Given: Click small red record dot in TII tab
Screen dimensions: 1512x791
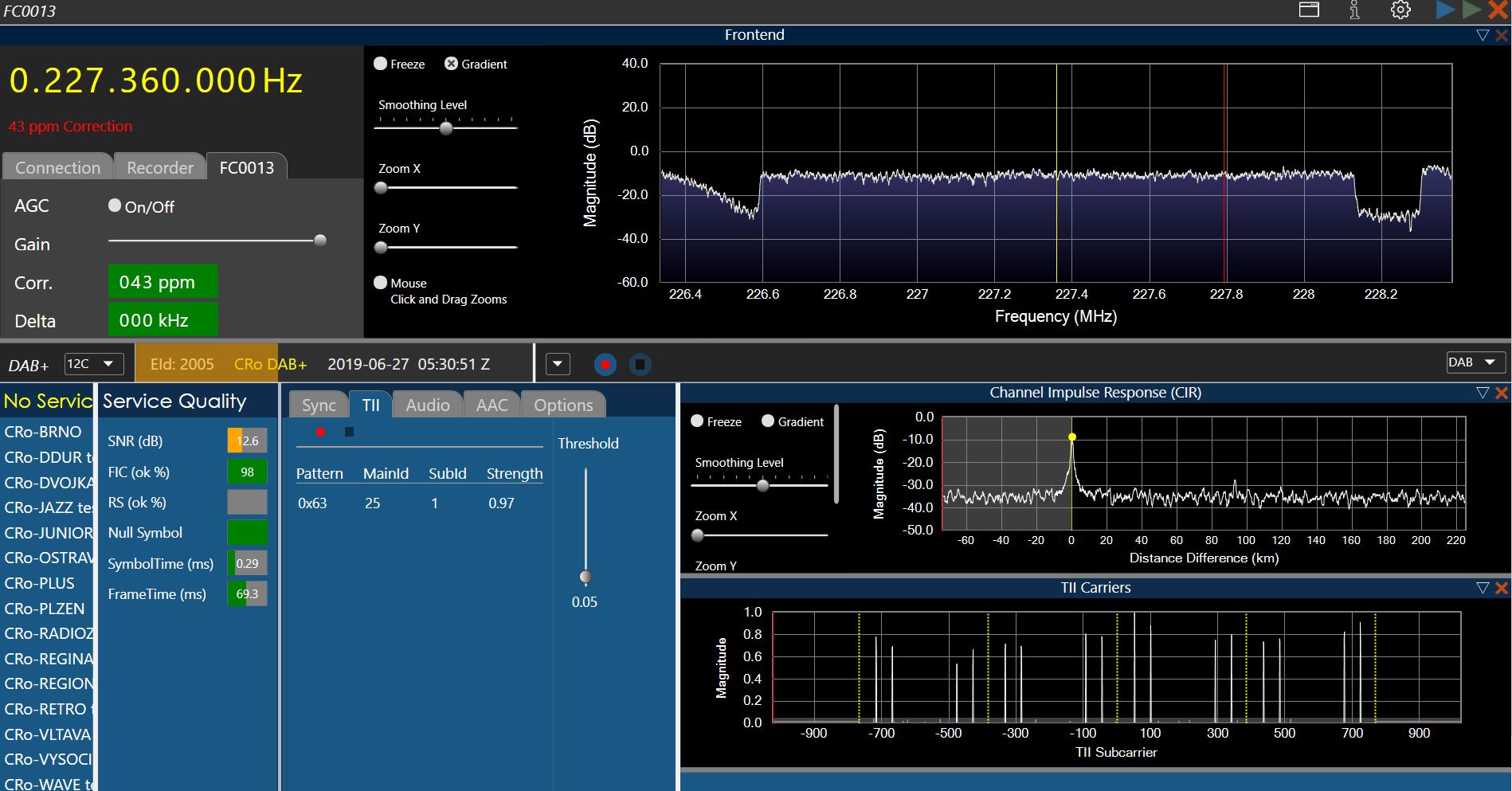Looking at the screenshot, I should point(320,432).
